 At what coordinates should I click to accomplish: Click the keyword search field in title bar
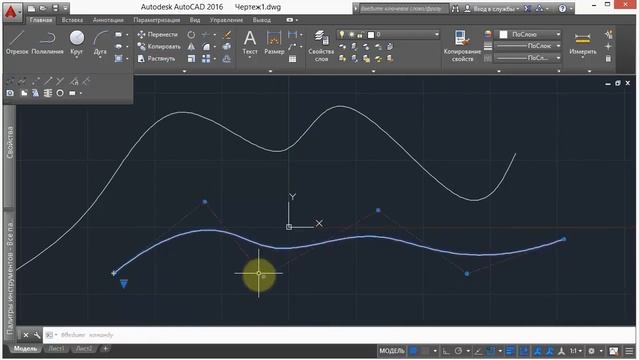click(403, 9)
